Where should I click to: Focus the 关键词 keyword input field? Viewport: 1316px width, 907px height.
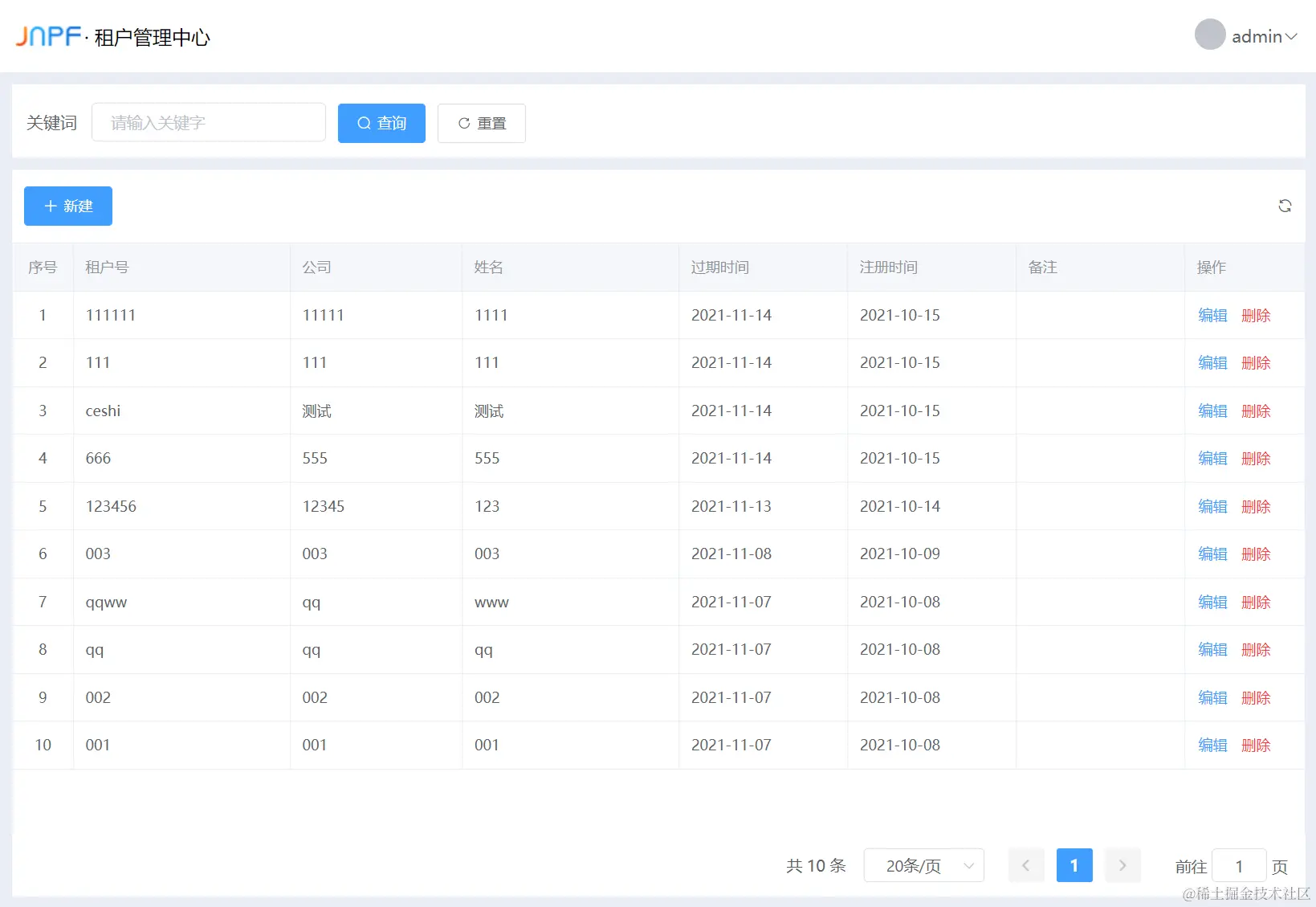click(x=209, y=122)
